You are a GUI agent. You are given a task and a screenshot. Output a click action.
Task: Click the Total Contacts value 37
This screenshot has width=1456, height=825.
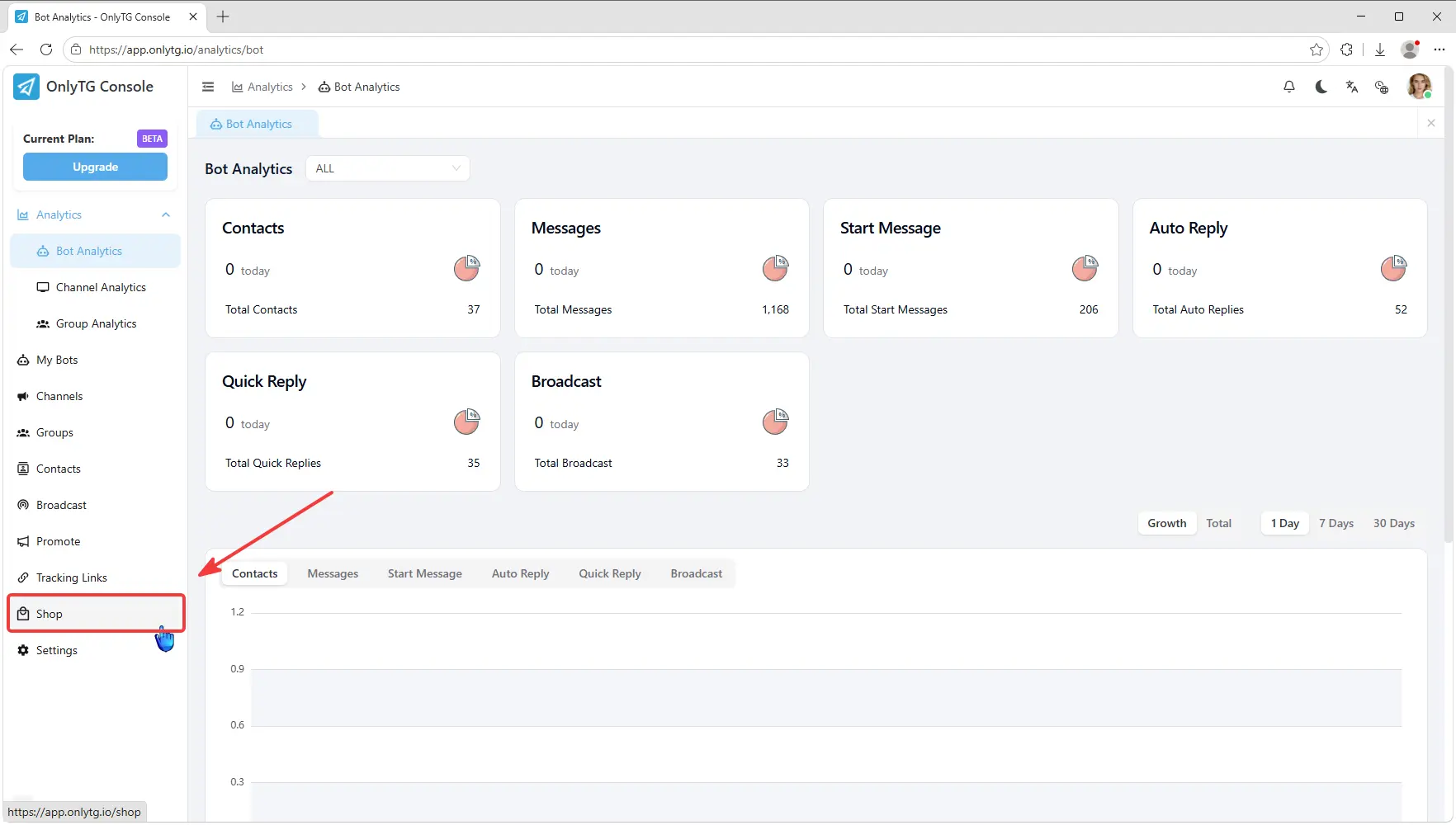pos(474,309)
